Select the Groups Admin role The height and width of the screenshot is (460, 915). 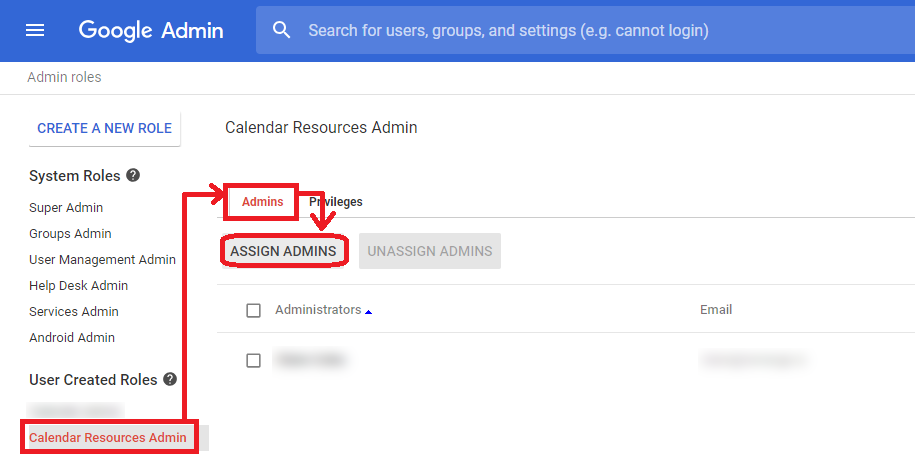(70, 234)
